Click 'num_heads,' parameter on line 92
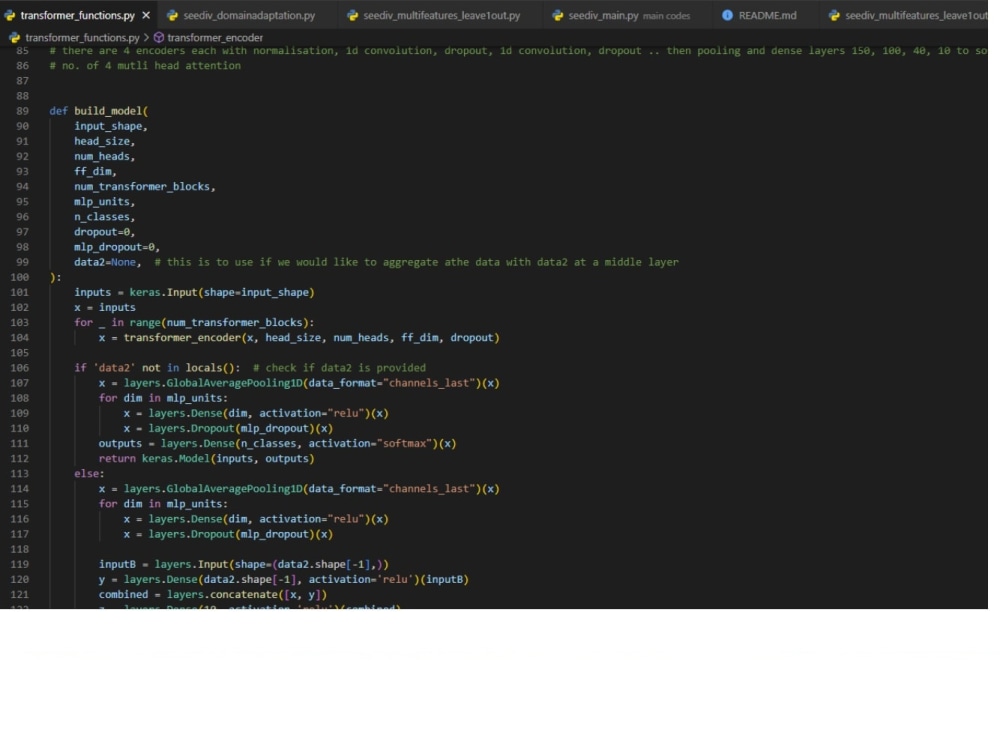The width and height of the screenshot is (1000, 750). 105,156
